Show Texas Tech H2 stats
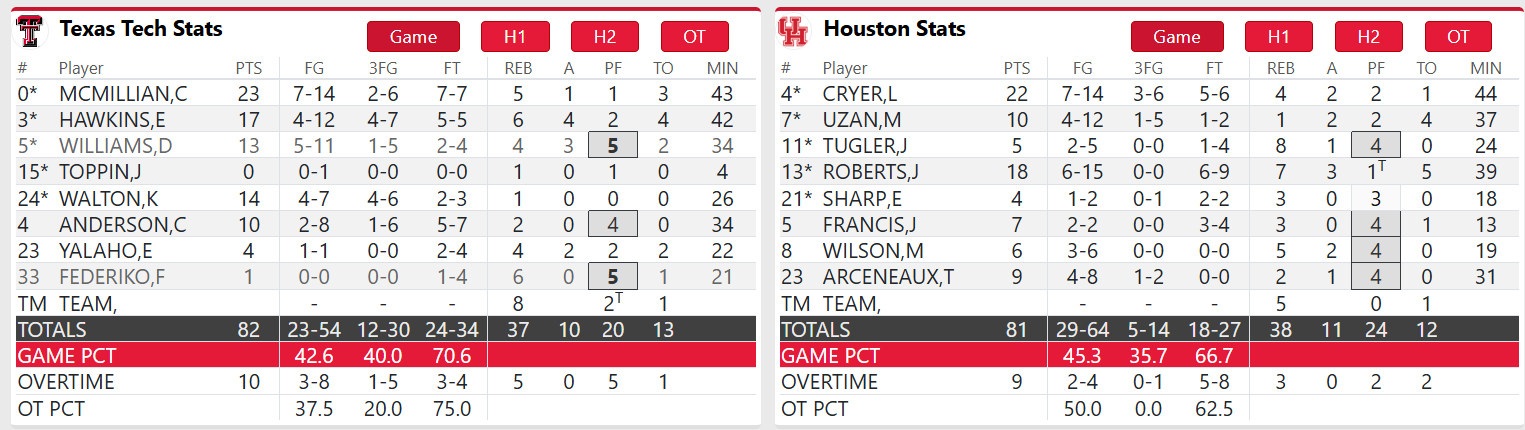1525x430 pixels. tap(604, 37)
